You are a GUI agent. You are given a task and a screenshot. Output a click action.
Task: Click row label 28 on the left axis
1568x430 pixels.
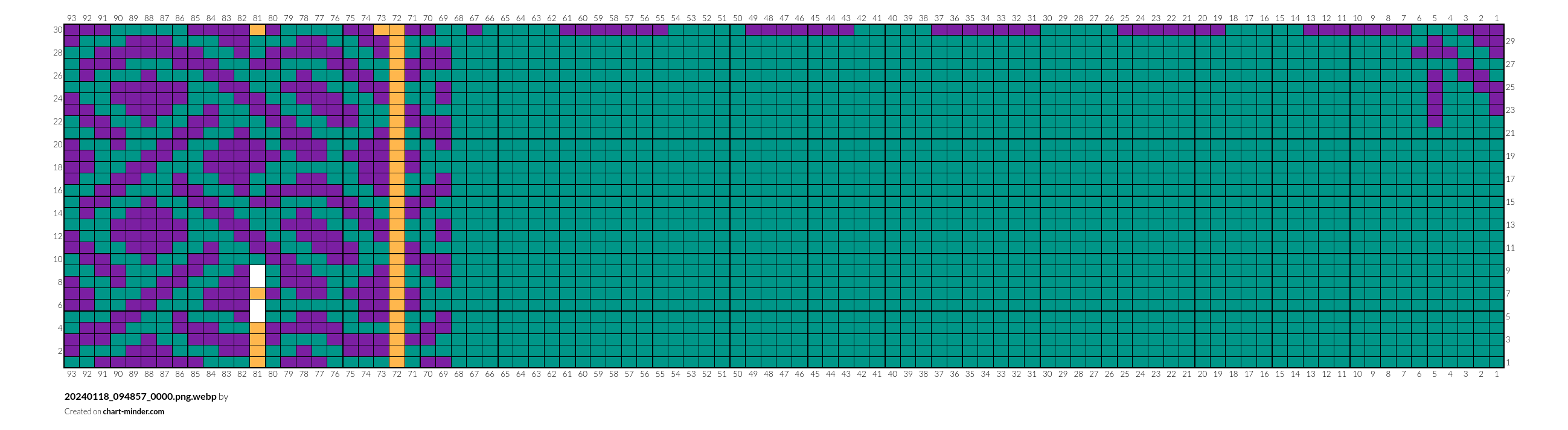58,53
